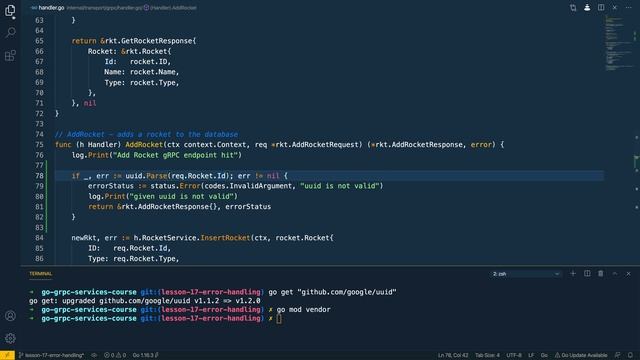The width and height of the screenshot is (640, 360).
Task: Open the Search view in activity bar
Action: (x=10, y=32)
